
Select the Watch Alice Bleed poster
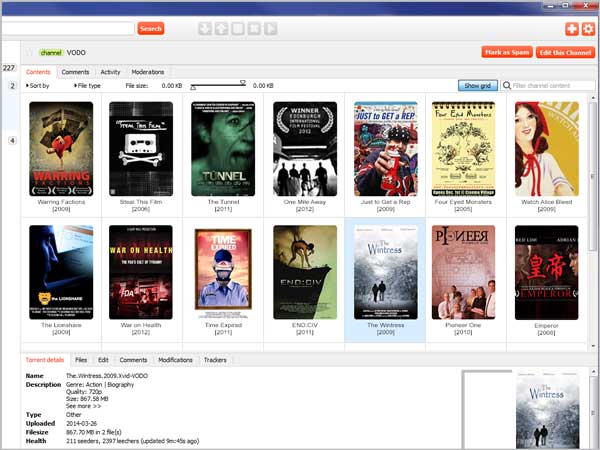(x=546, y=149)
